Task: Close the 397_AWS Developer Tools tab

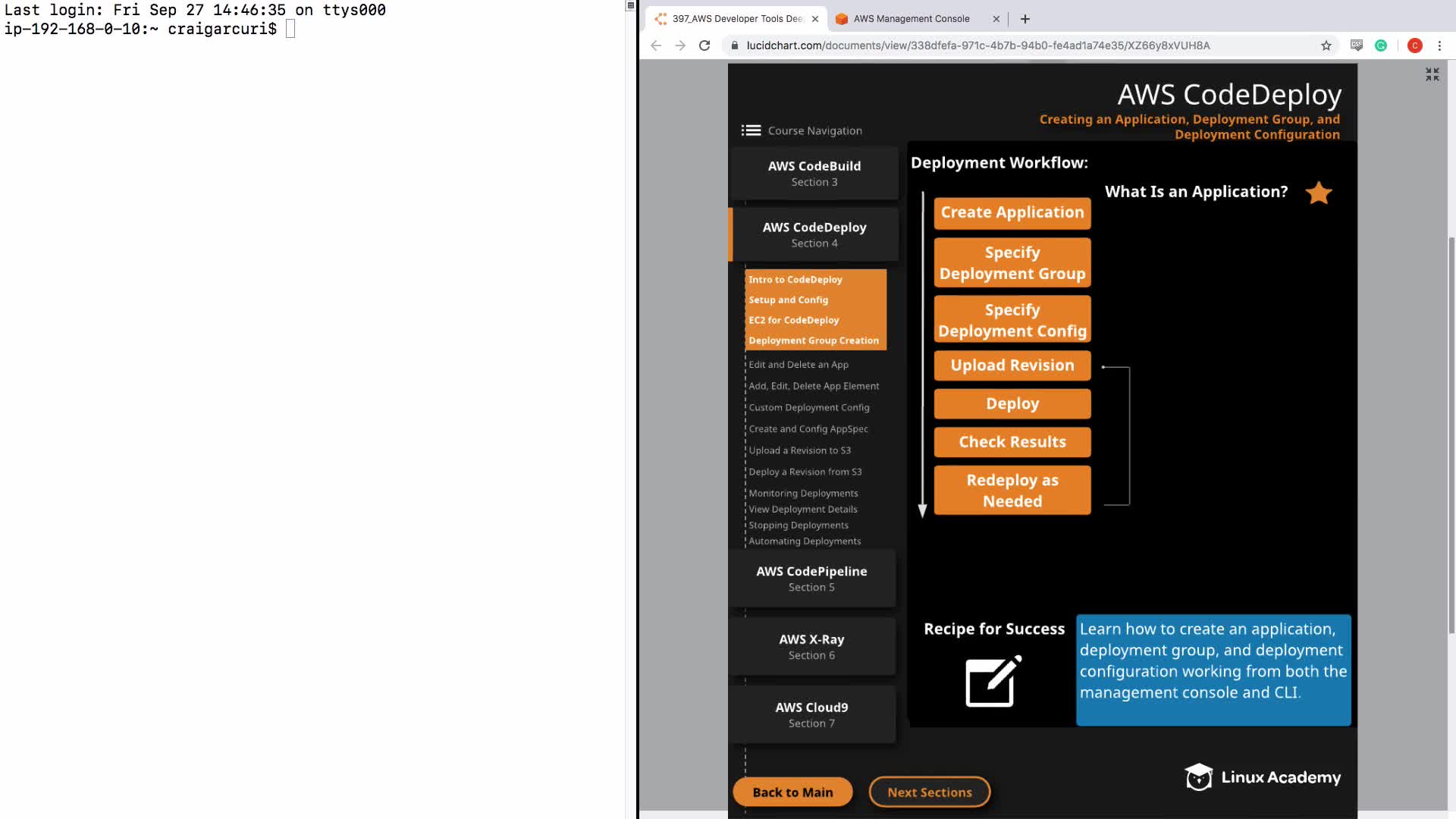Action: (815, 19)
